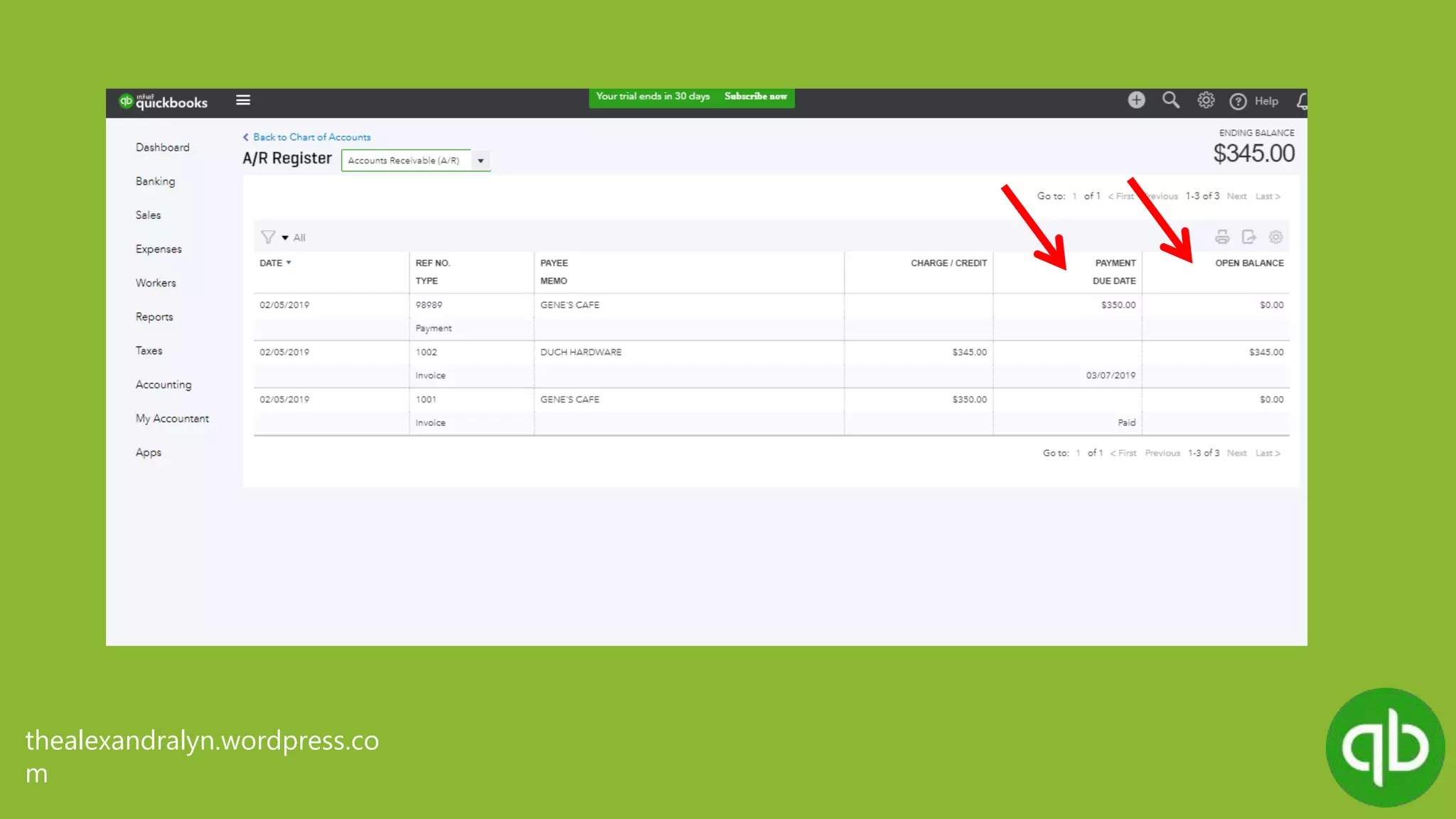Click the Next link in bottom pagination
The height and width of the screenshot is (819, 1456).
click(1236, 453)
